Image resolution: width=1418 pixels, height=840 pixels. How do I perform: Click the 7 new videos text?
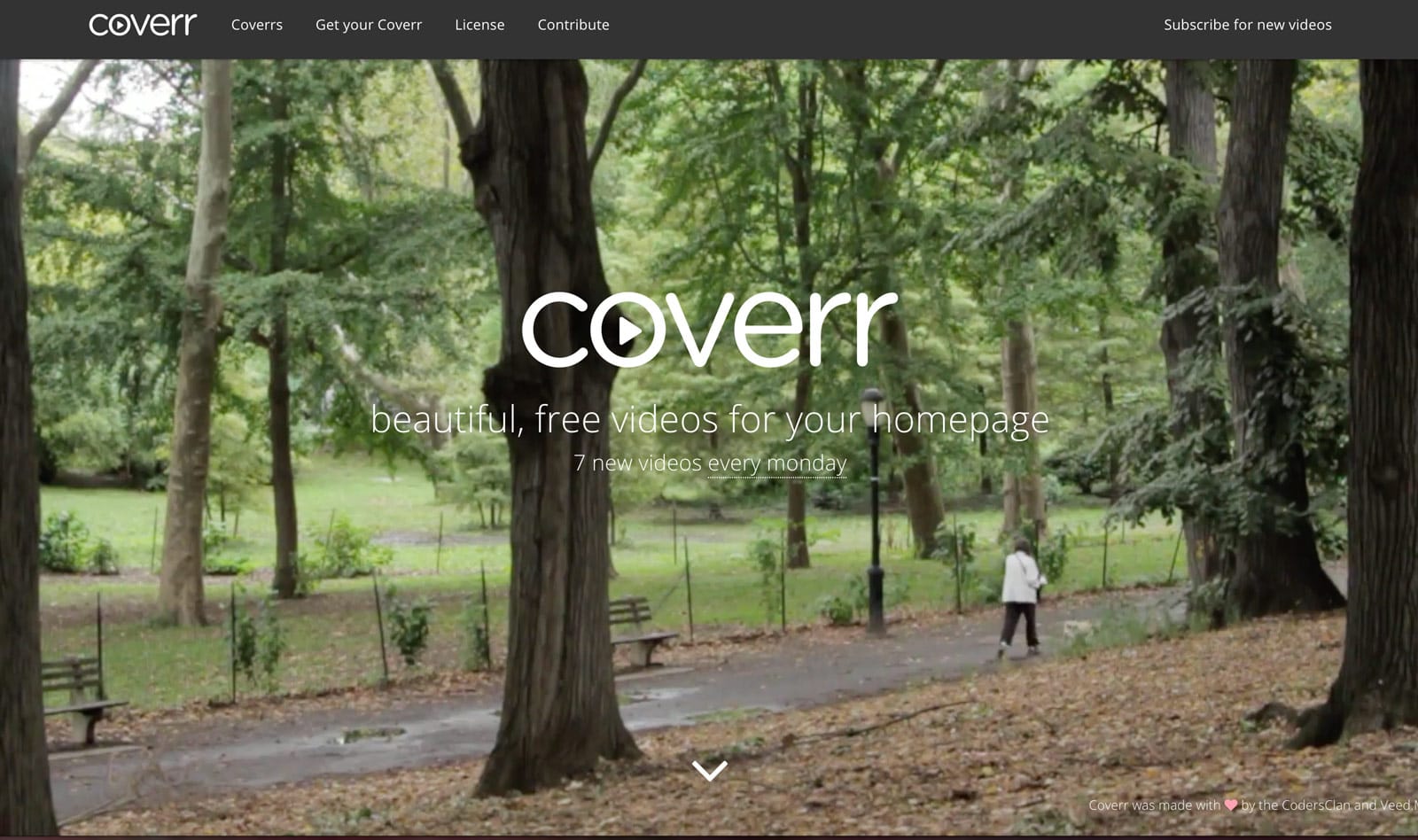(638, 463)
